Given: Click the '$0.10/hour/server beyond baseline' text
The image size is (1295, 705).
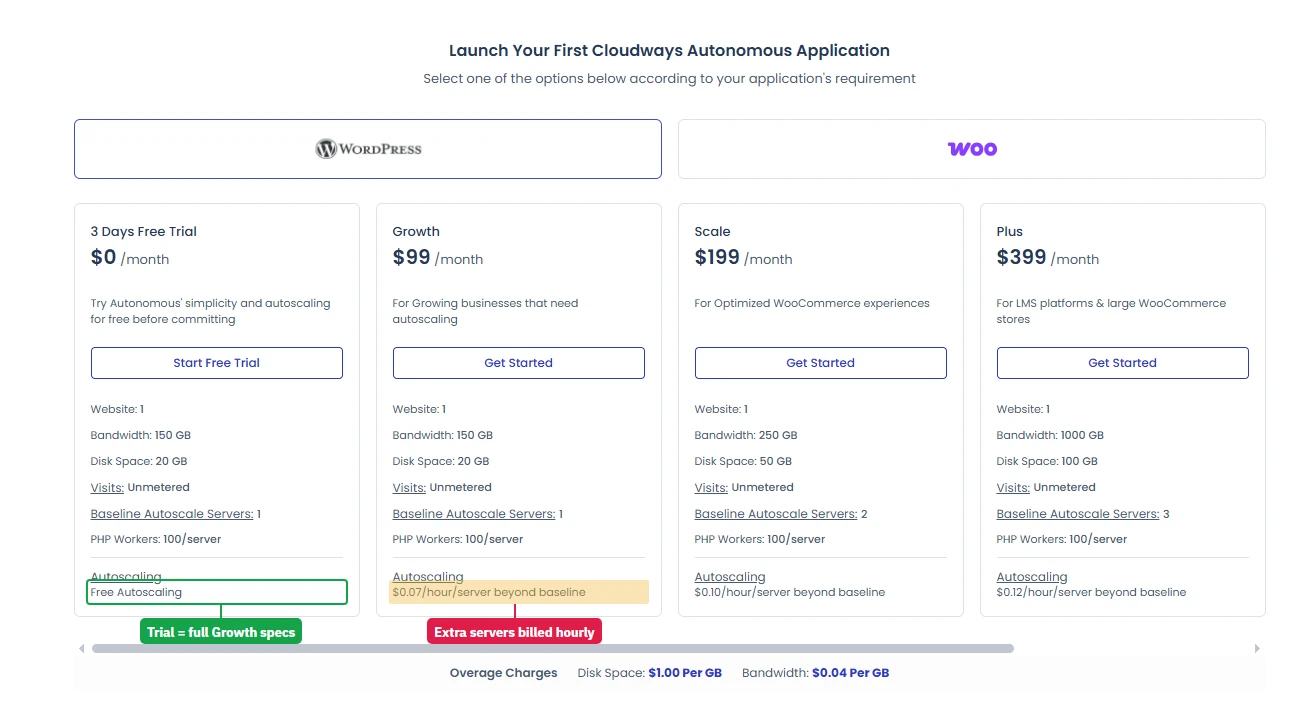Looking at the screenshot, I should (x=790, y=592).
